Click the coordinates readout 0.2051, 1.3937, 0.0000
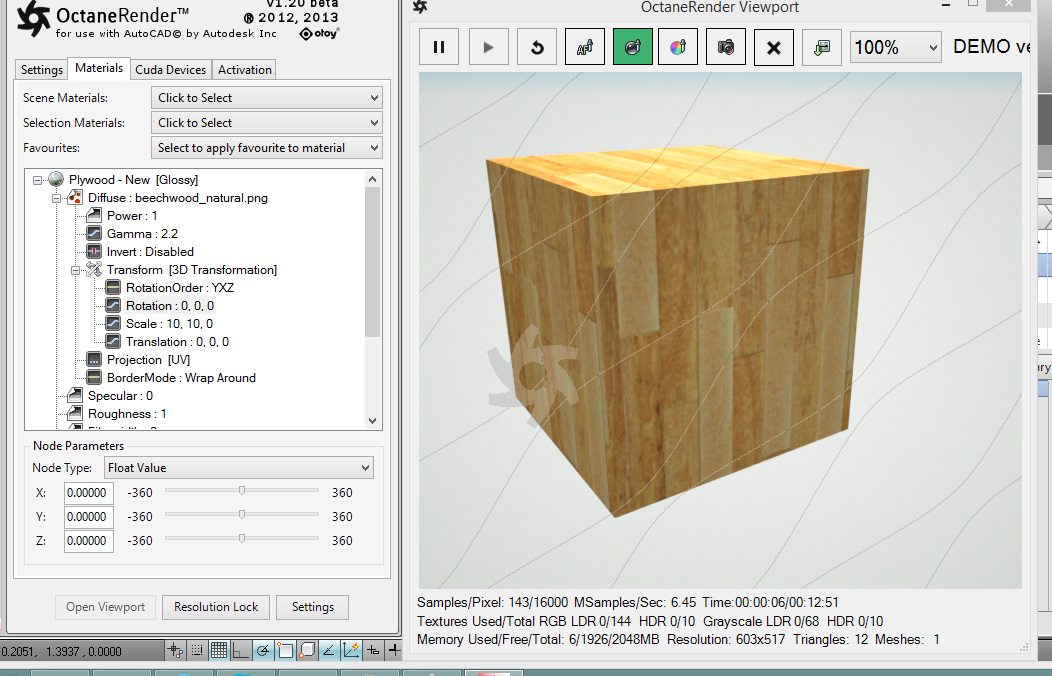The width and height of the screenshot is (1052, 676). click(x=61, y=651)
